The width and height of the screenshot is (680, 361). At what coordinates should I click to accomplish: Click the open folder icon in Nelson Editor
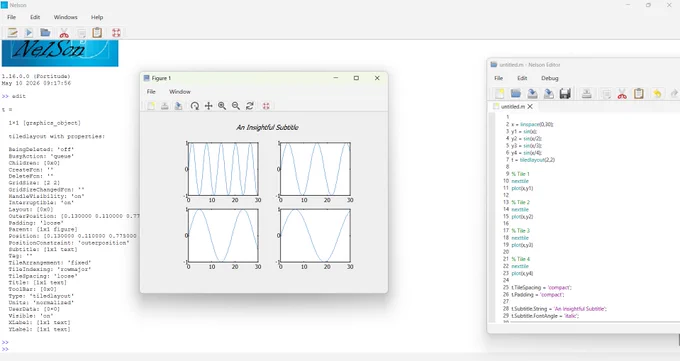(516, 93)
